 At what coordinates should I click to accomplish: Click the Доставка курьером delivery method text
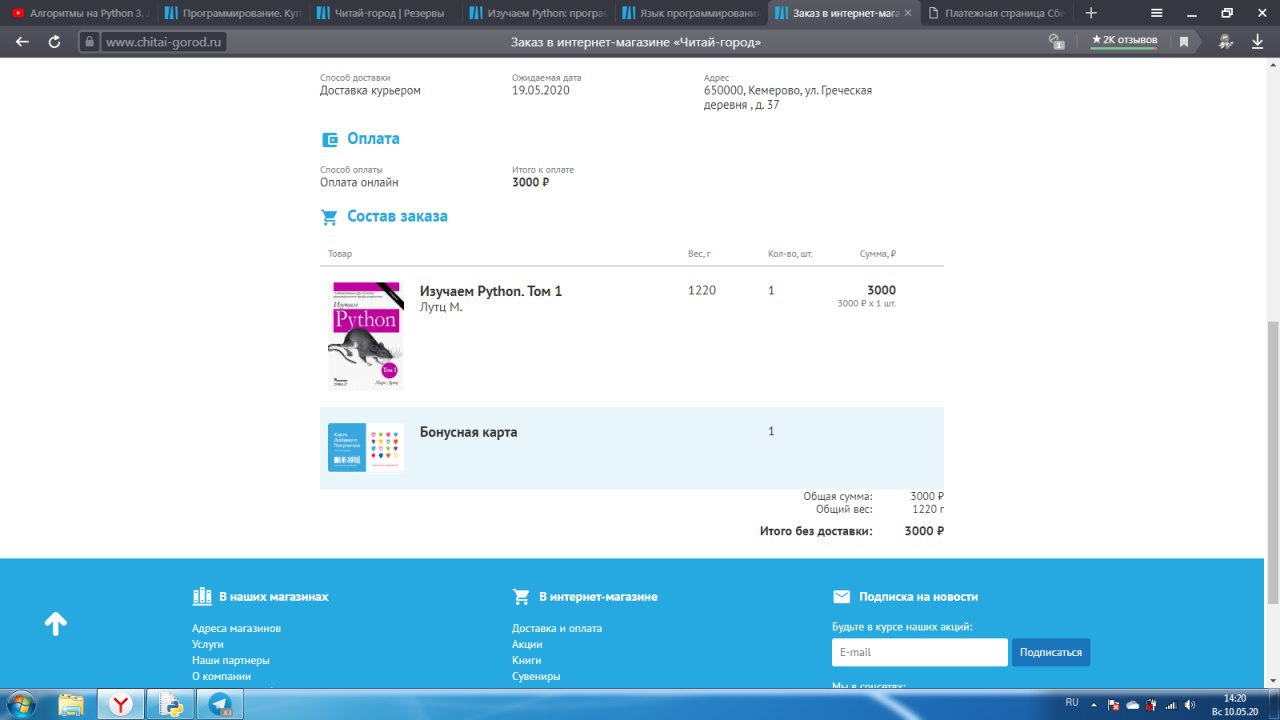[370, 90]
